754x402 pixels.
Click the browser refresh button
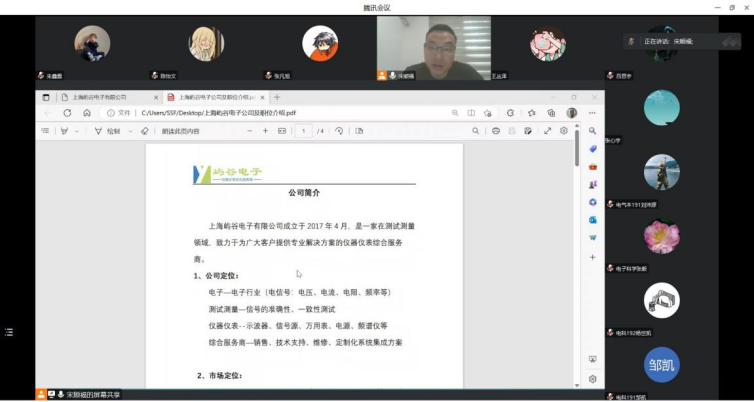[67, 113]
